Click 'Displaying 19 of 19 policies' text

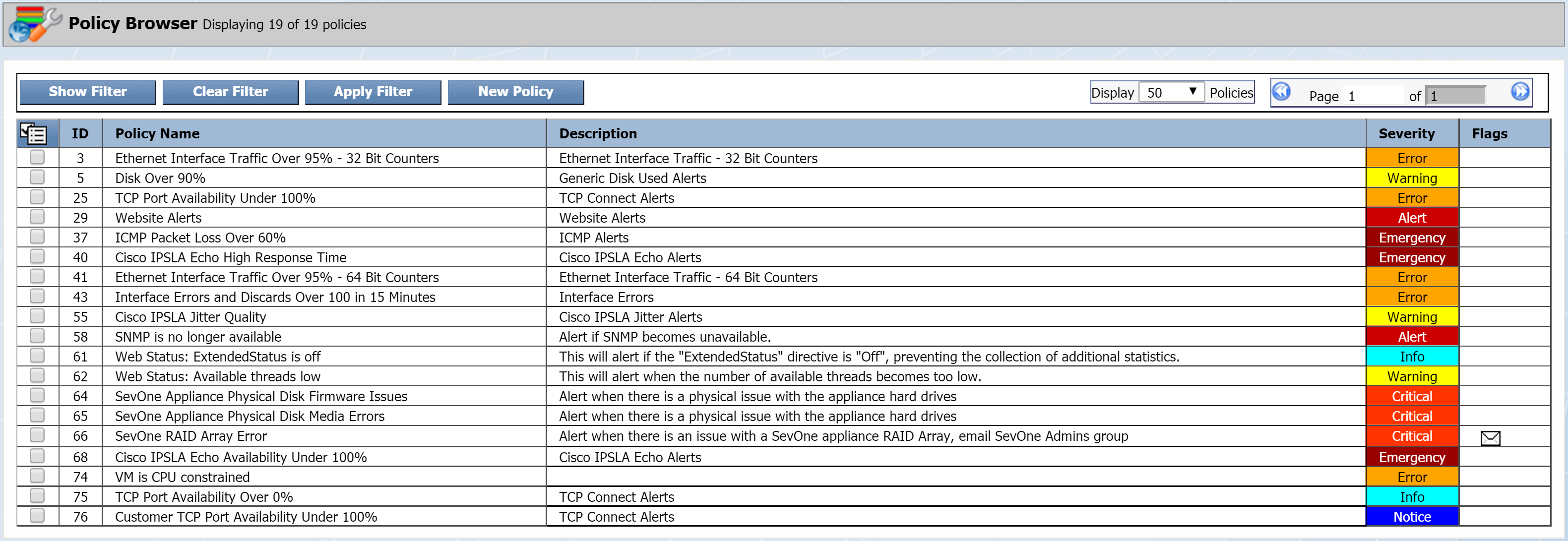coord(284,24)
